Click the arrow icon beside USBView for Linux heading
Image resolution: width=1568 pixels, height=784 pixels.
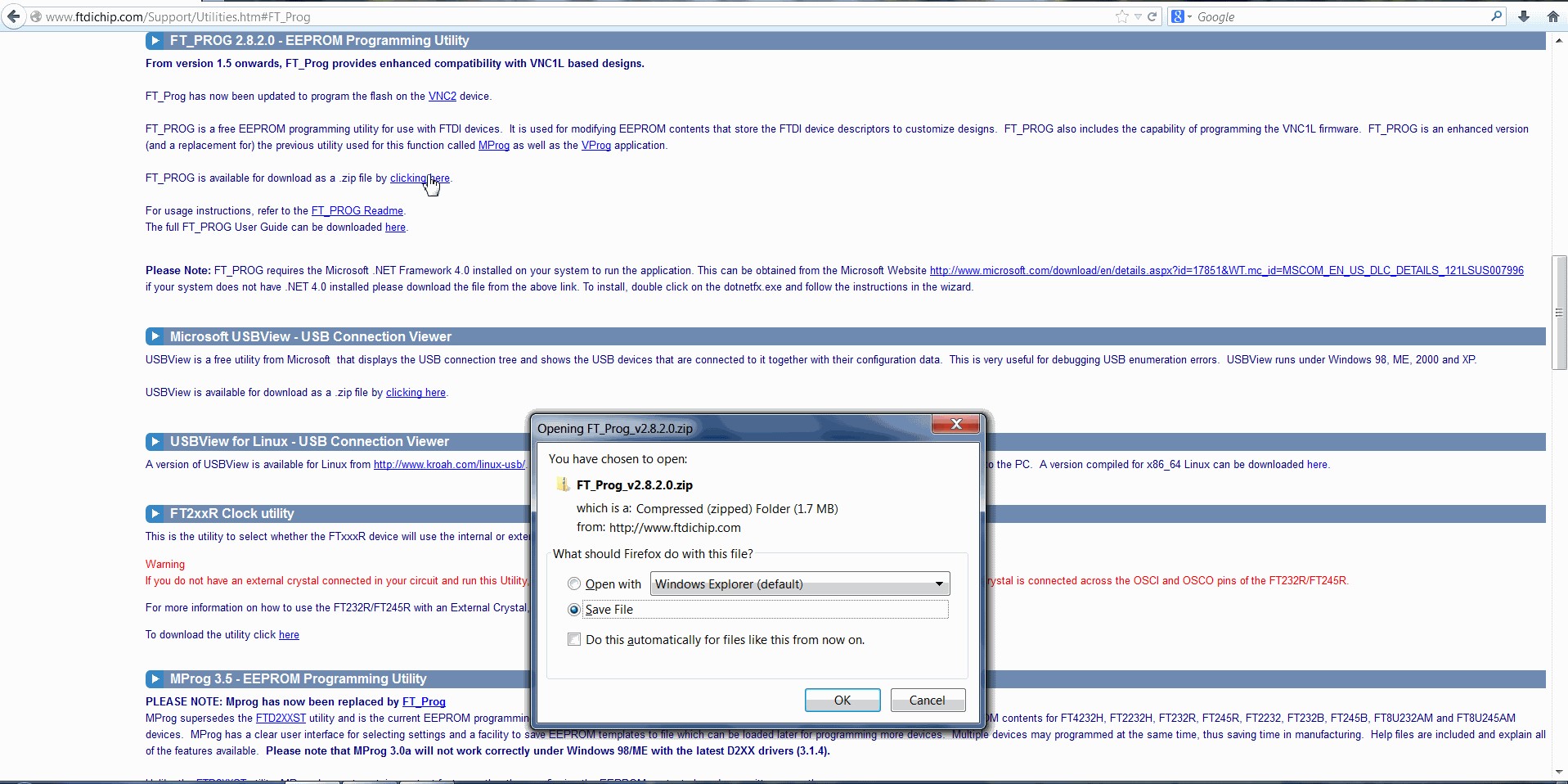[x=155, y=441]
